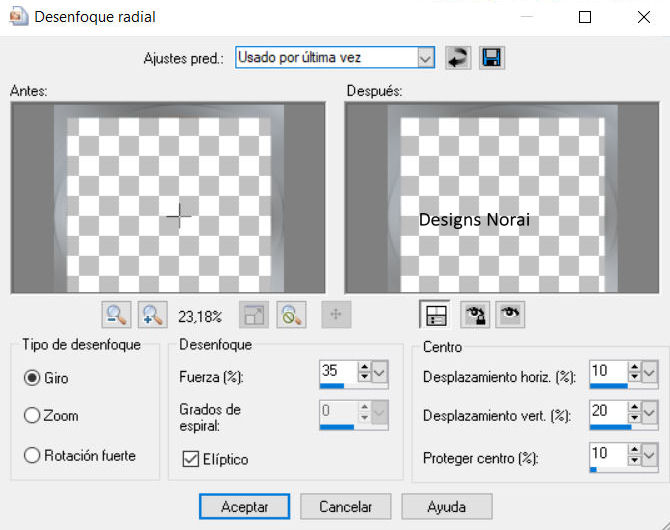The width and height of the screenshot is (670, 530).
Task: Click the blue slider bar under Fuerza
Action: point(332,386)
